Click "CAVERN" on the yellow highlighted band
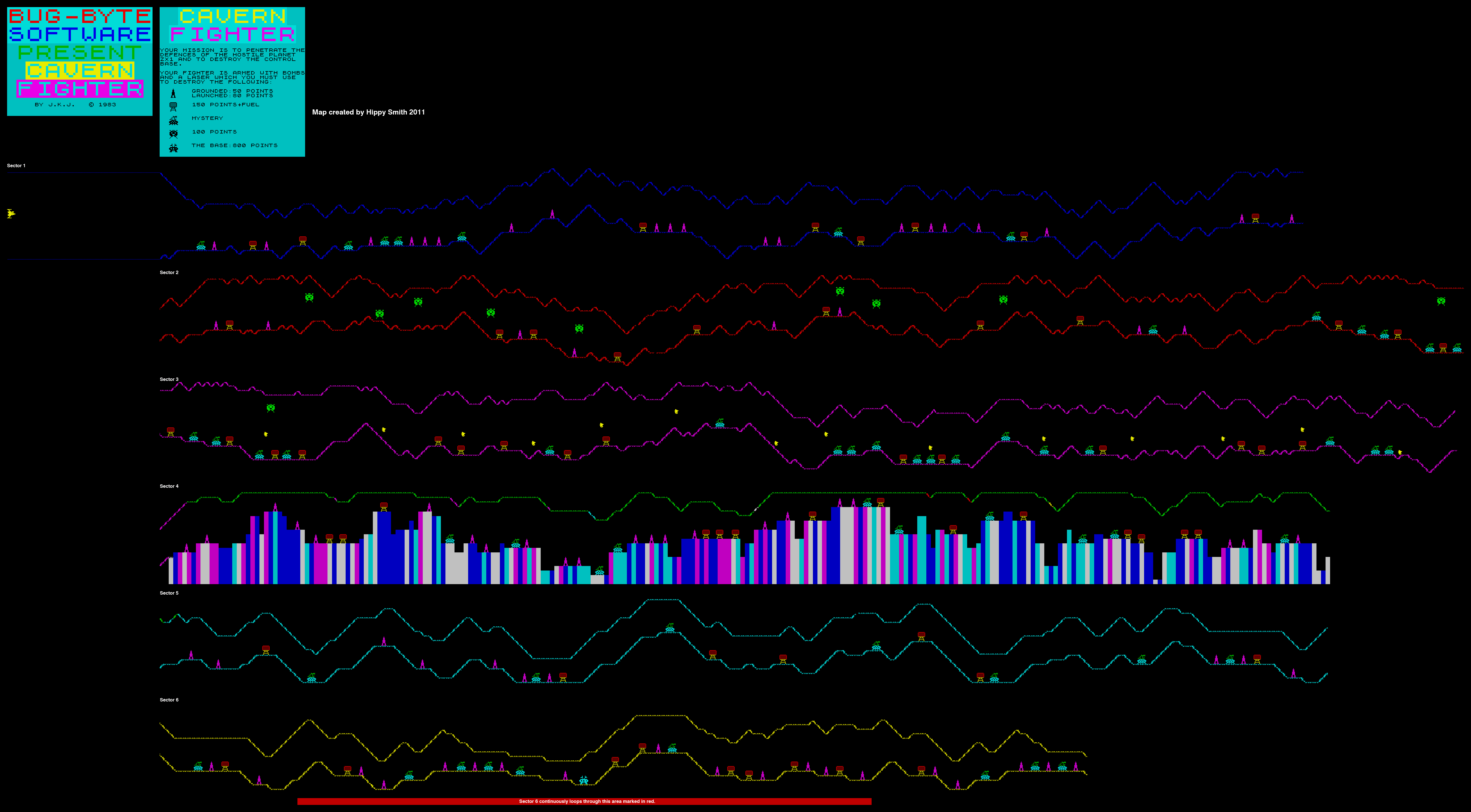The width and height of the screenshot is (1471, 812). point(80,70)
